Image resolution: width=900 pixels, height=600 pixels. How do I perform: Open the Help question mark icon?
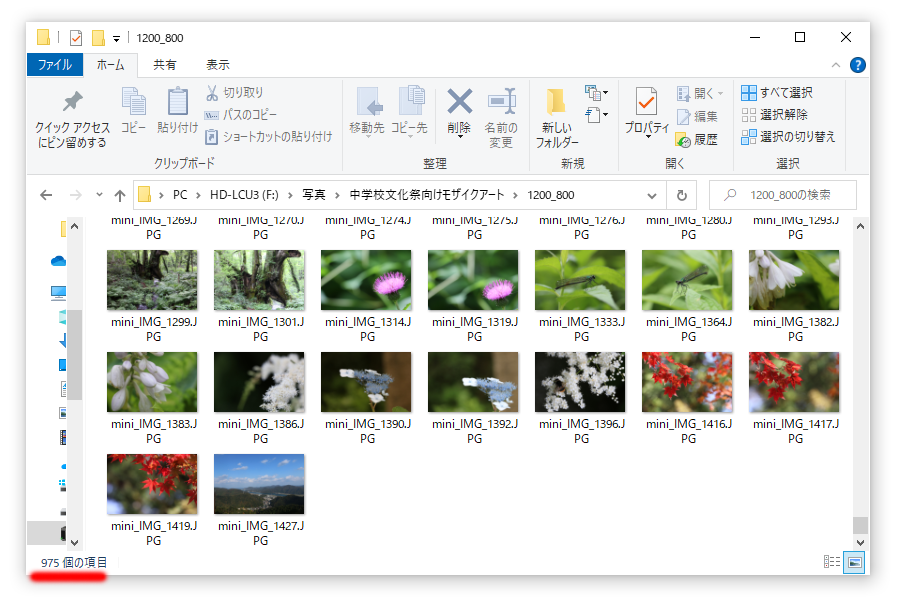click(x=858, y=65)
